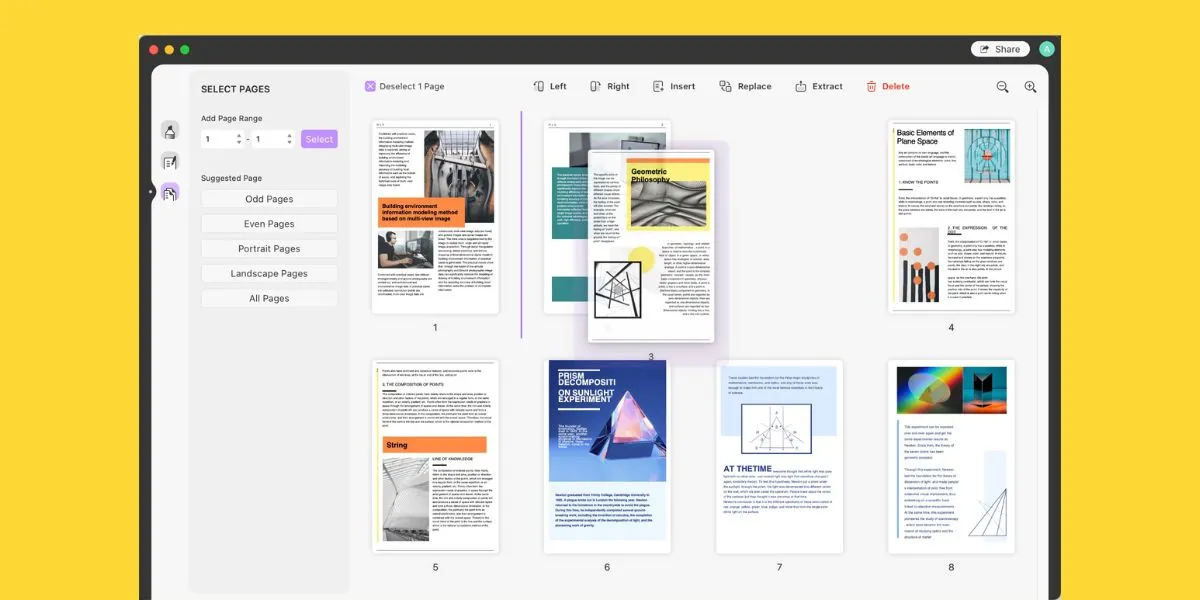Choose Landscape Pages suggestion
Screen dimensions: 1200x600
(269, 273)
